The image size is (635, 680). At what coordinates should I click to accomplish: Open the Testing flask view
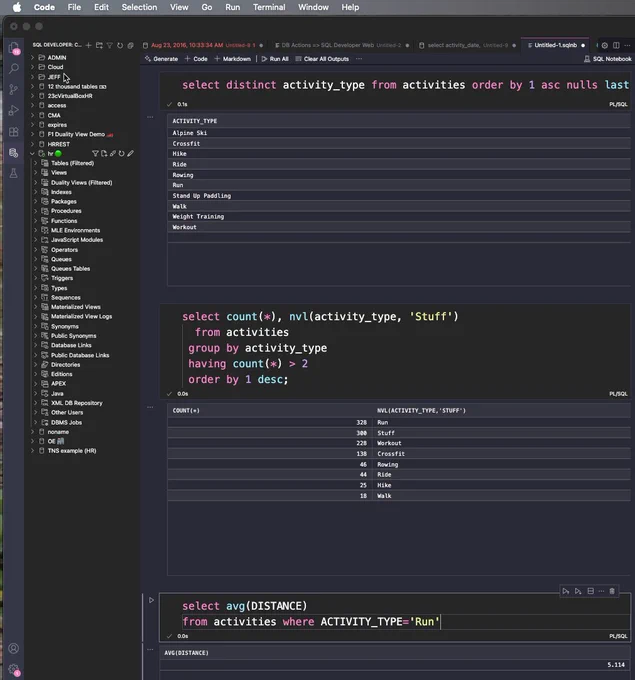tap(14, 173)
